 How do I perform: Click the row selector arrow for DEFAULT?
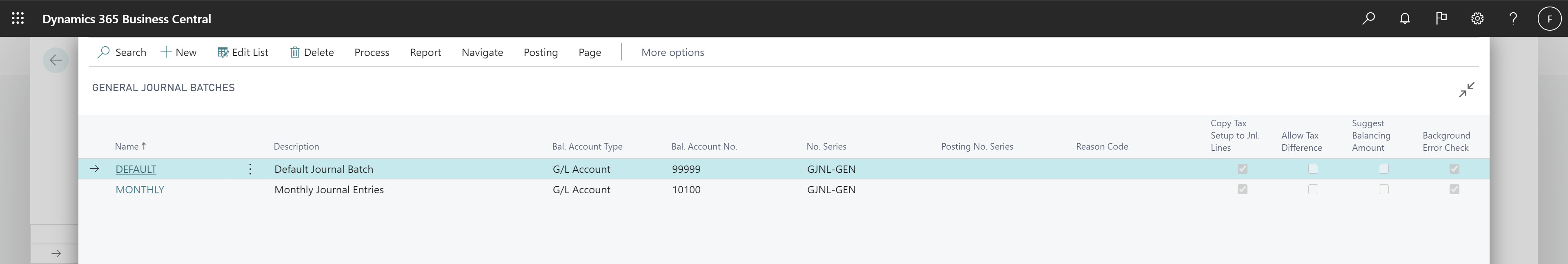pos(94,169)
